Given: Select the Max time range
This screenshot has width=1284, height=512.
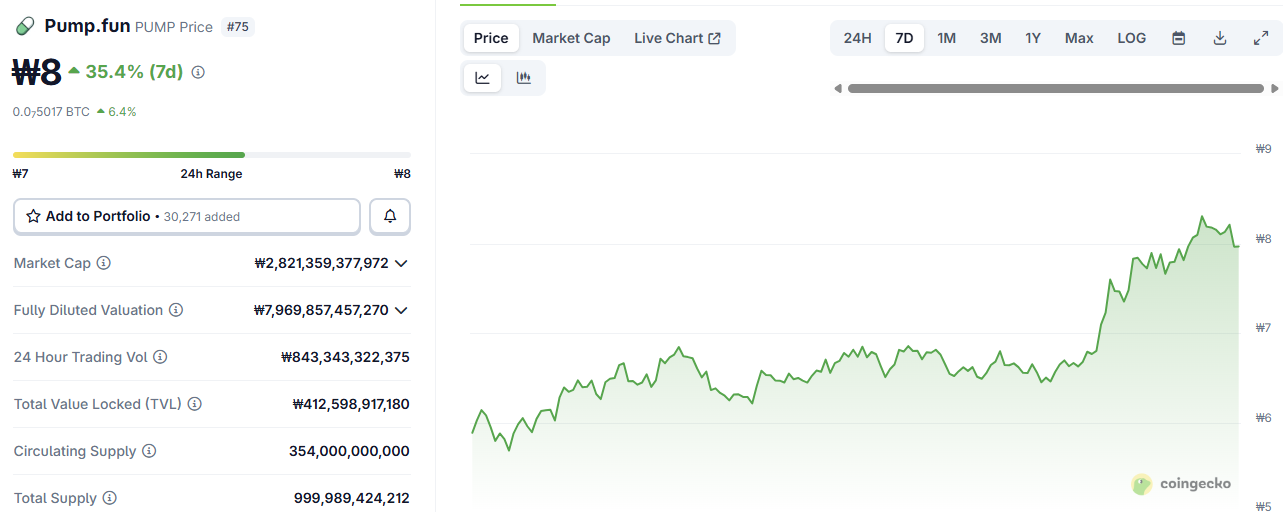Looking at the screenshot, I should click(x=1079, y=38).
